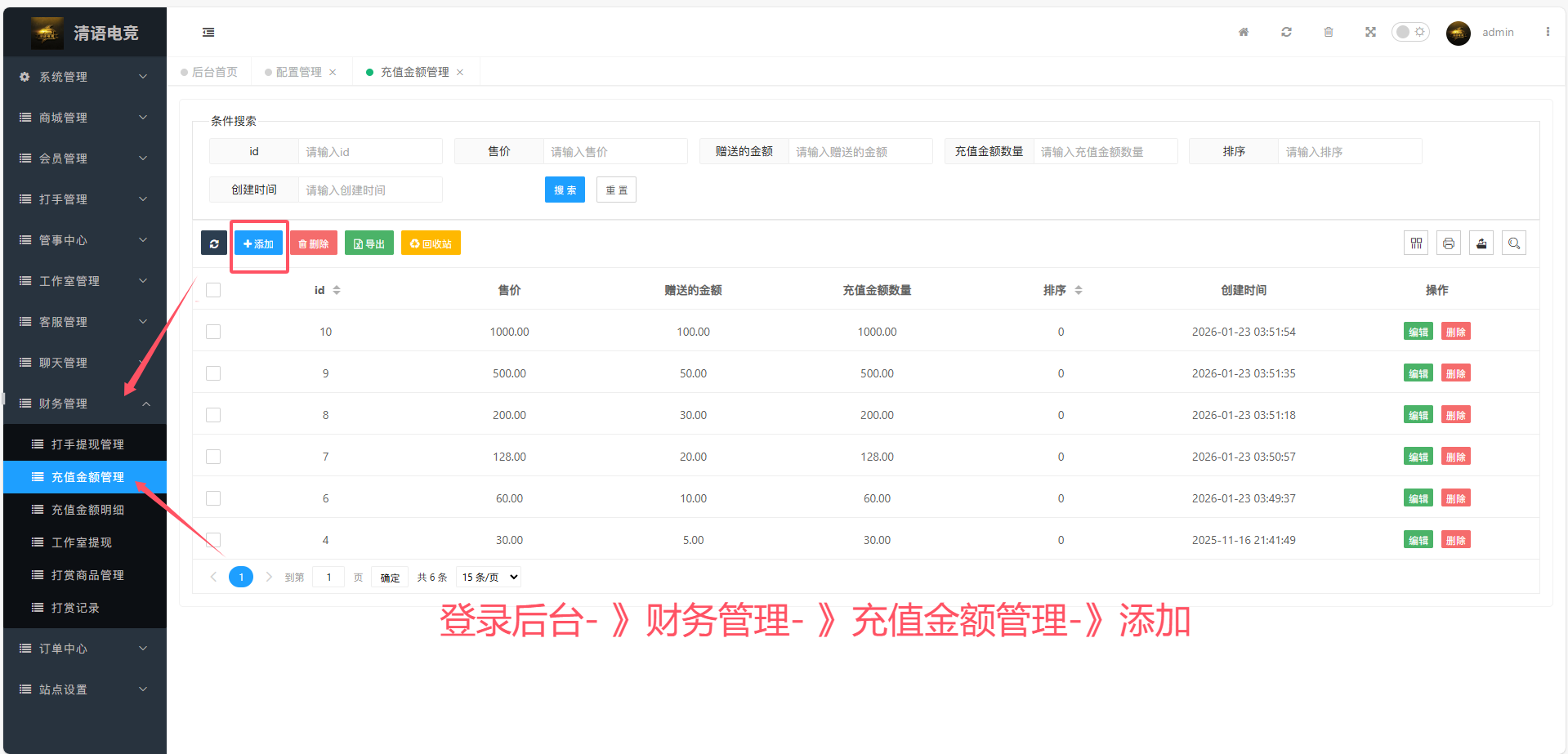Enter fullscreen with the expand icon
This screenshot has height=754, width=1568.
click(1370, 32)
